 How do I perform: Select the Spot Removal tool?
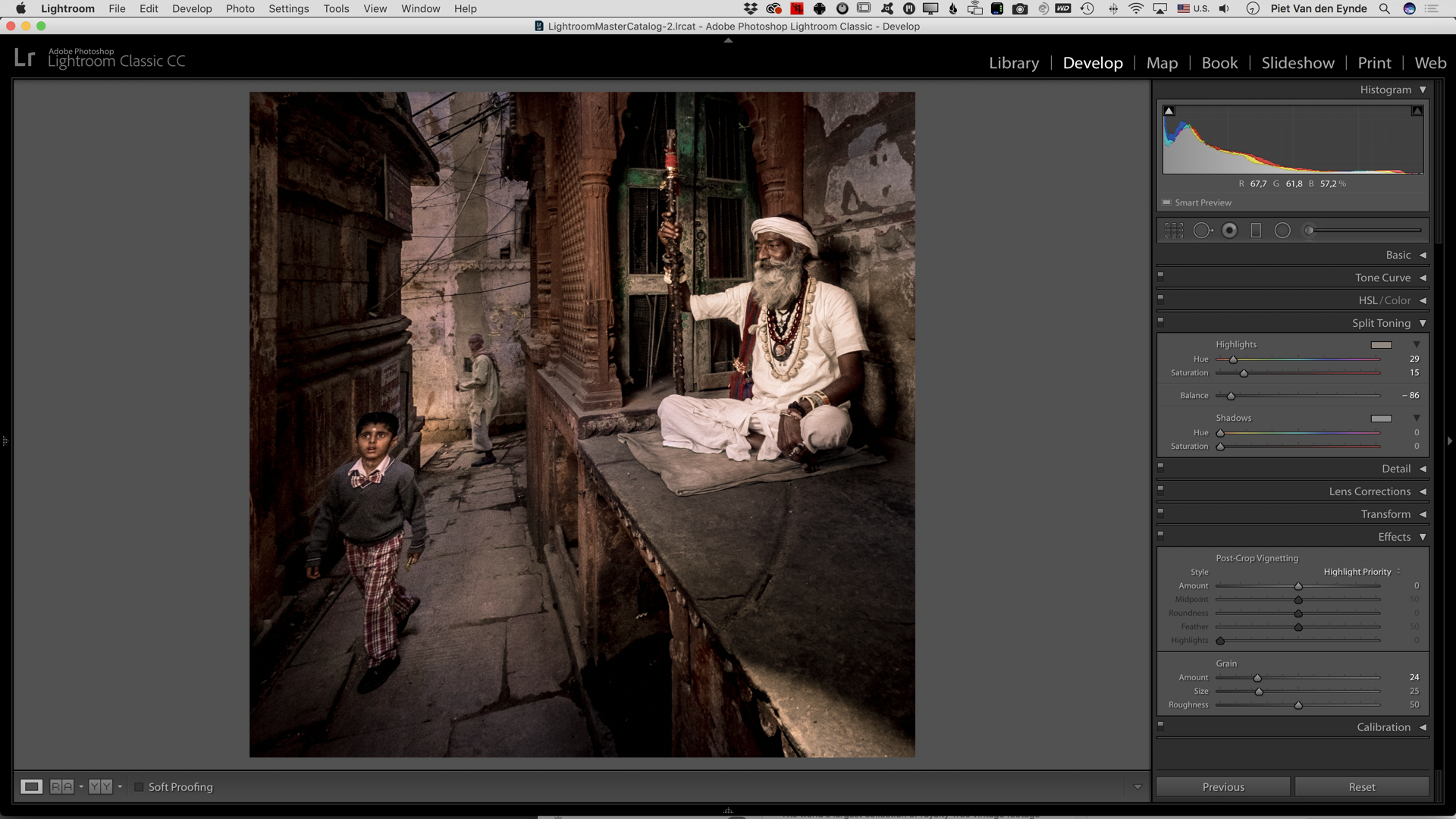pyautogui.click(x=1202, y=231)
